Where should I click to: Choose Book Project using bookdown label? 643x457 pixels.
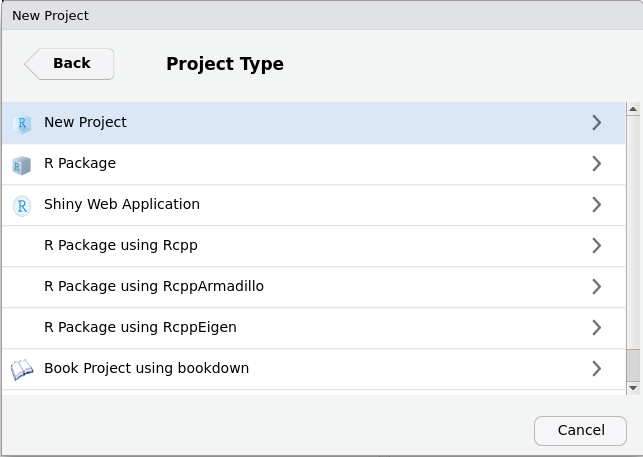pos(146,368)
